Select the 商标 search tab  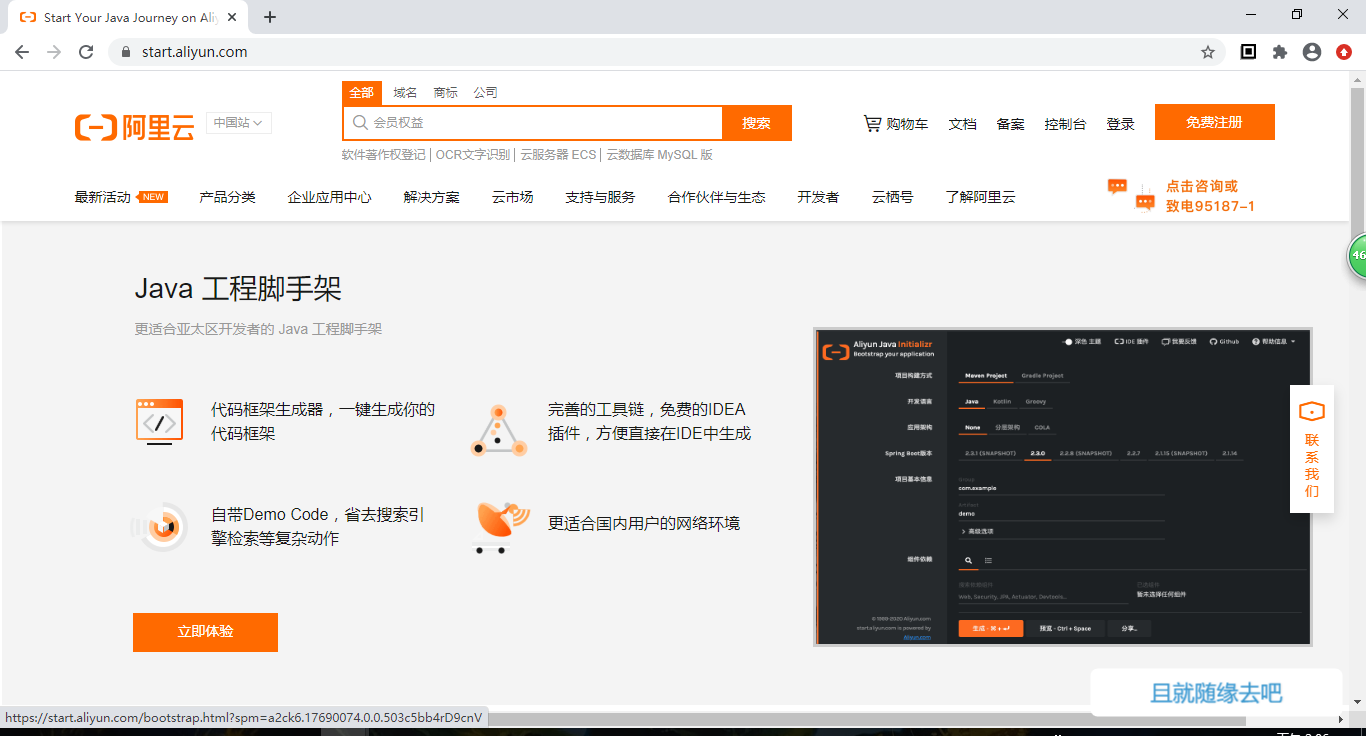[445, 93]
